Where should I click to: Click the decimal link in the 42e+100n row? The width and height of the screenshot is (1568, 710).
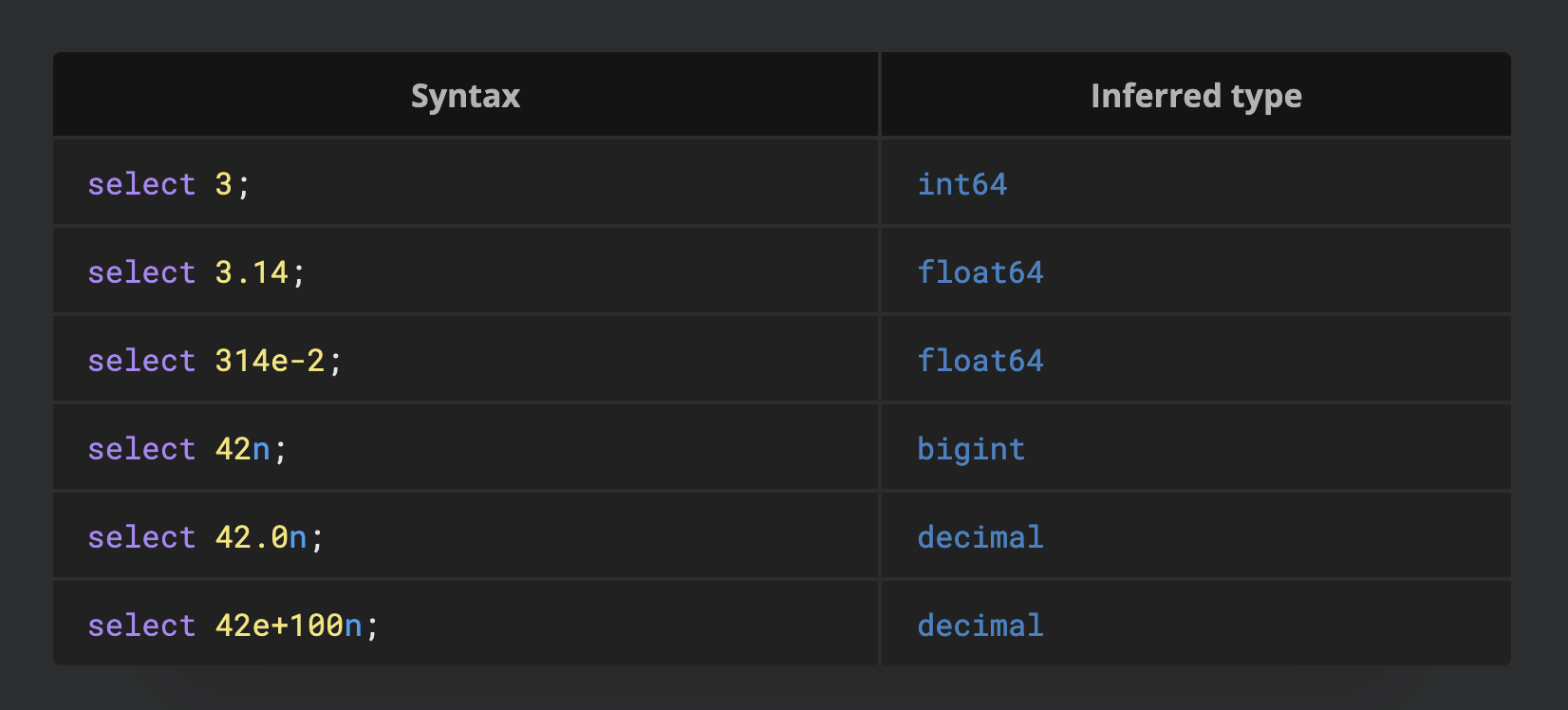(x=980, y=626)
